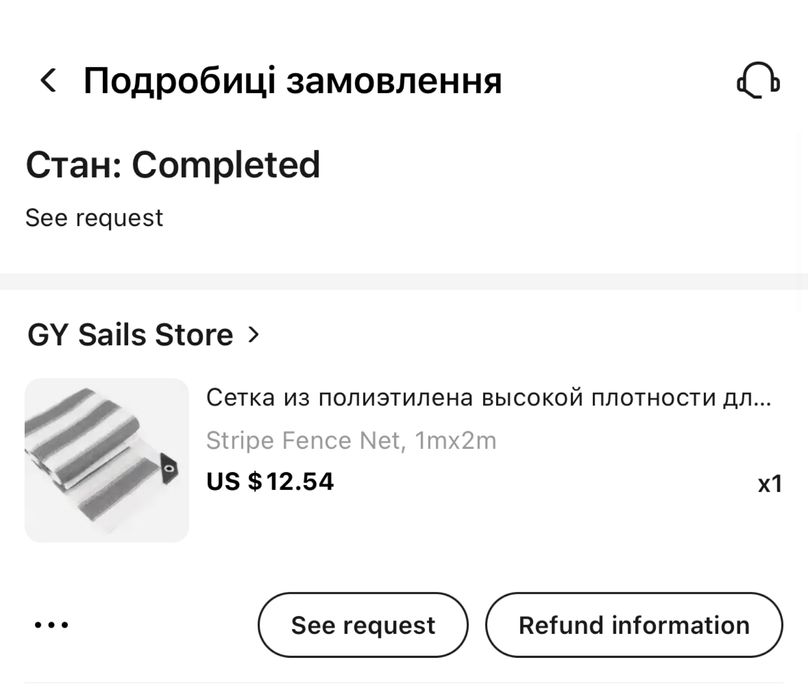Click the US $12.54 price

point(270,482)
